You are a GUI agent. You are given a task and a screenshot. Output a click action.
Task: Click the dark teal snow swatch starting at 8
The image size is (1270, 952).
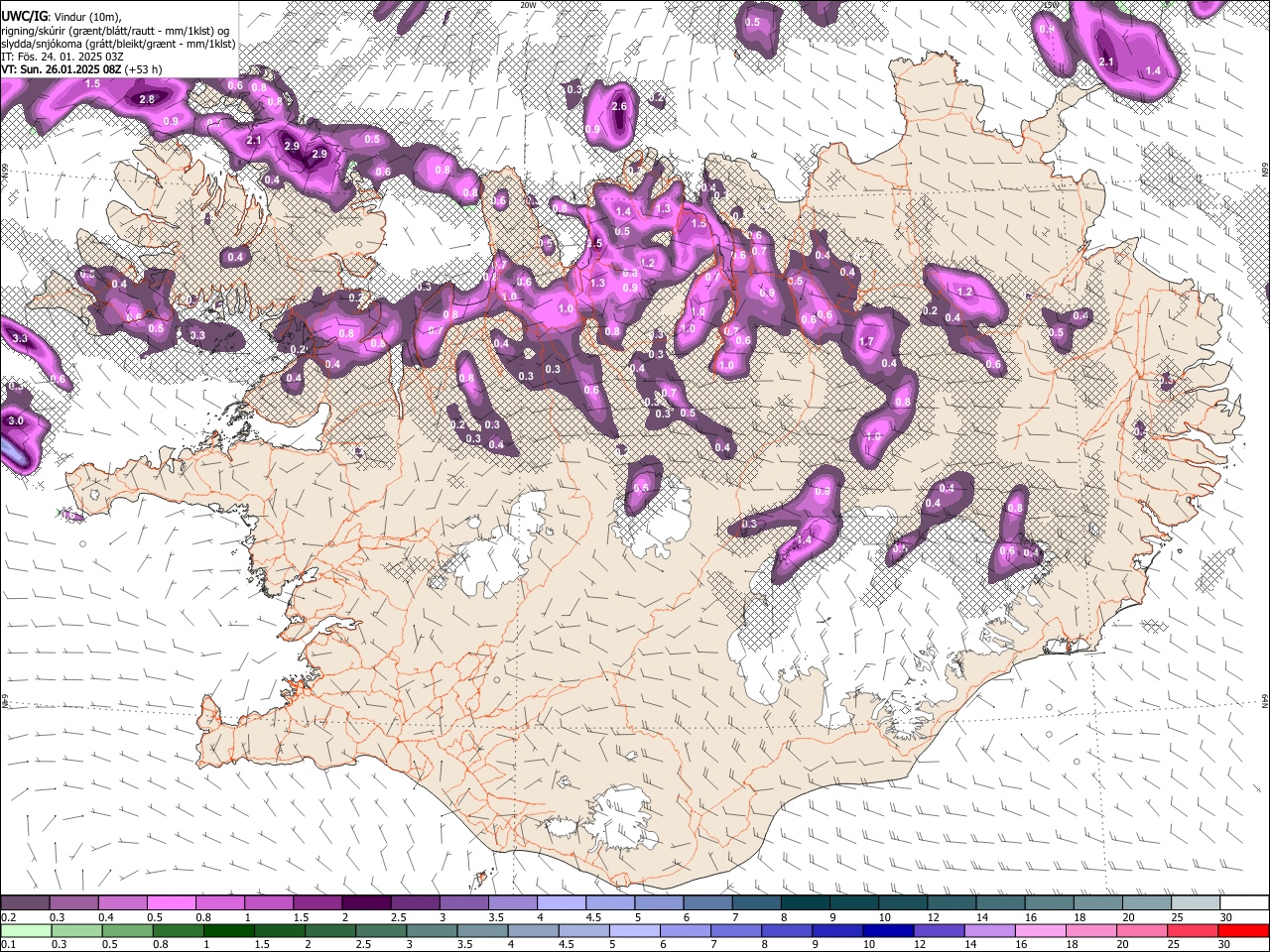[804, 903]
